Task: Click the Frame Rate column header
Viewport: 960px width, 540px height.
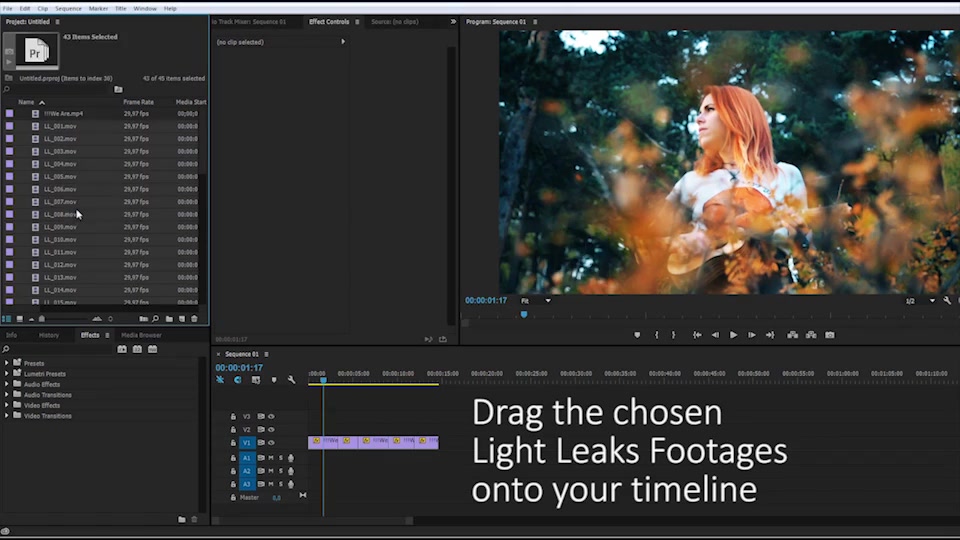Action: coord(138,102)
